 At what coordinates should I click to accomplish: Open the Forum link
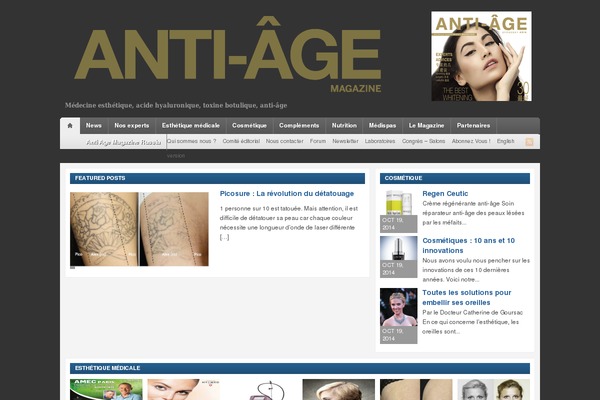point(318,141)
